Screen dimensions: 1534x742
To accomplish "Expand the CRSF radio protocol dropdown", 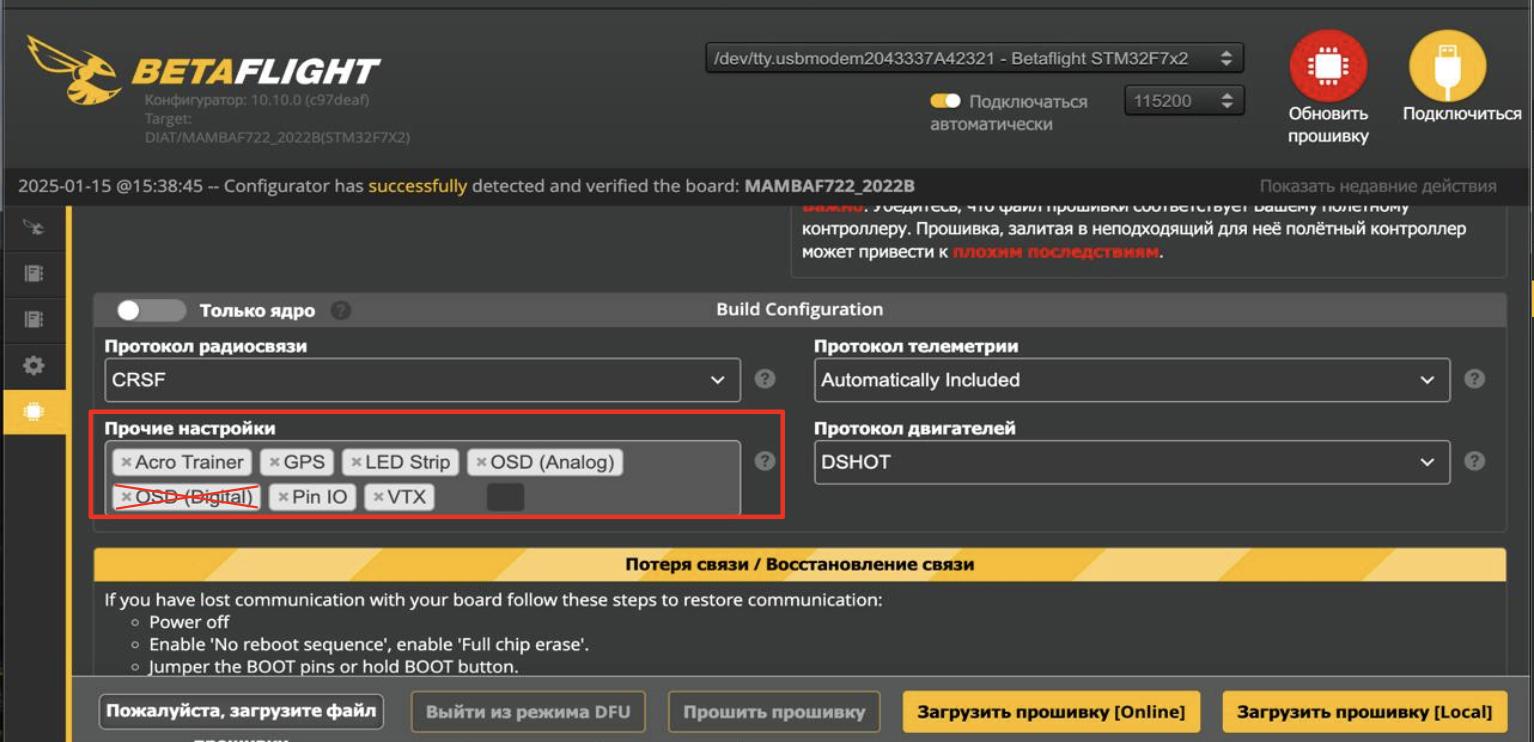I will coord(422,380).
